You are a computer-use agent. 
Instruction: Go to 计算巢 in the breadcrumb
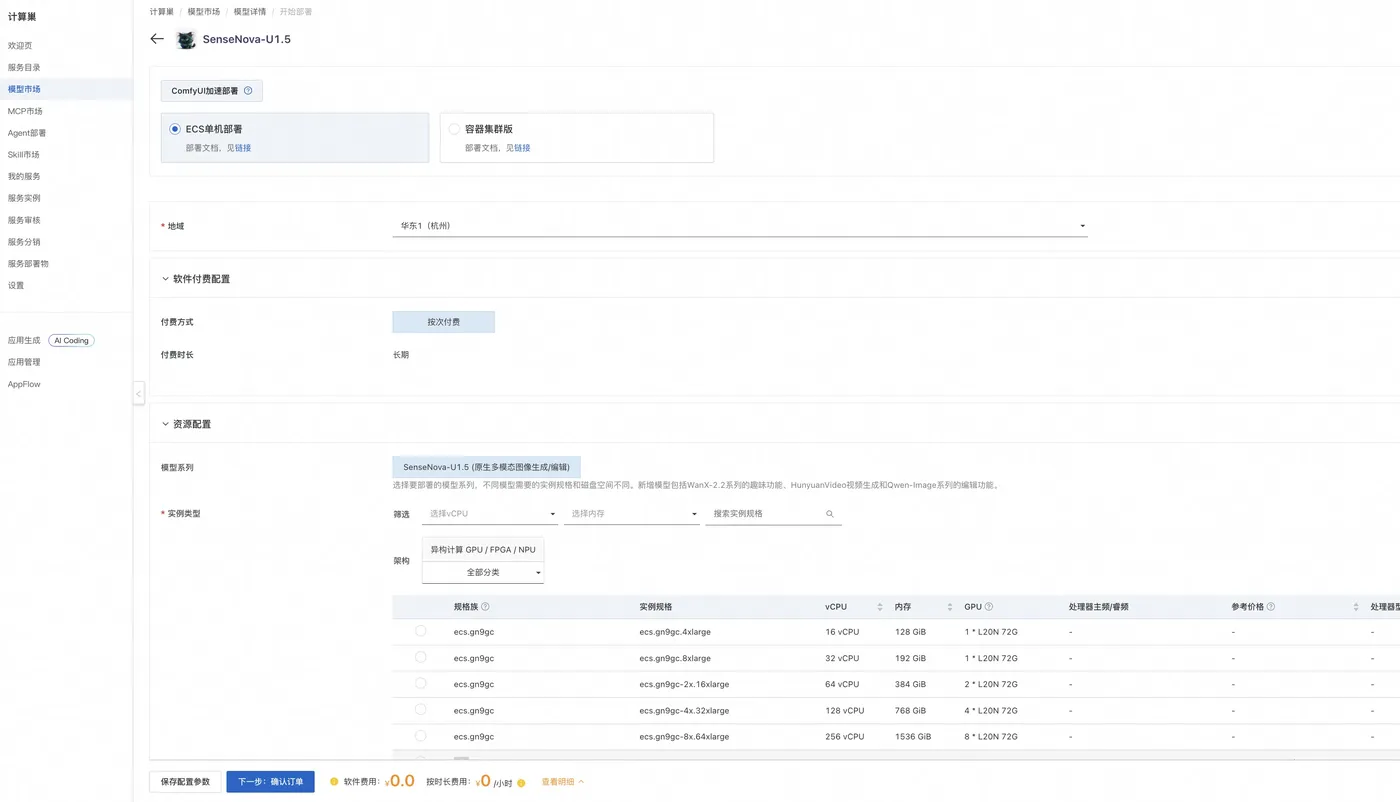click(x=161, y=12)
